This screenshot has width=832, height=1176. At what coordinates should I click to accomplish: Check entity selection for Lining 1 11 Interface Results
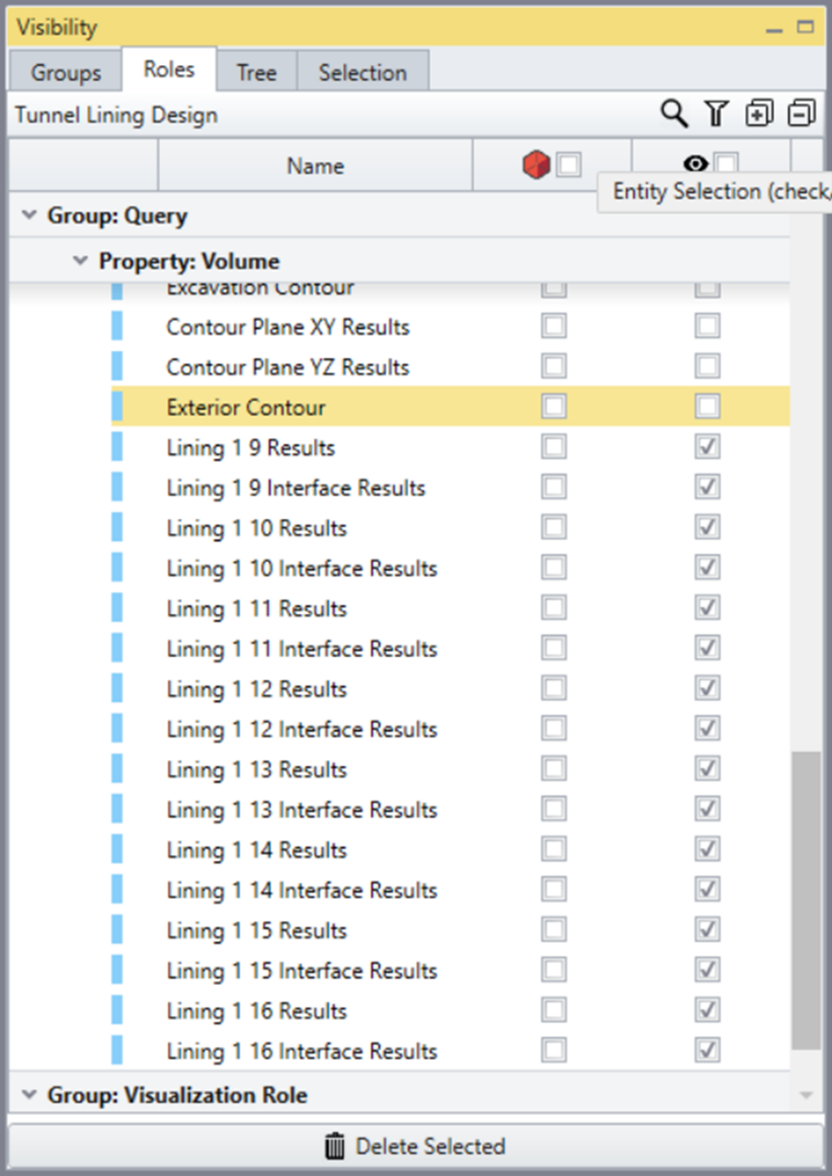[554, 648]
